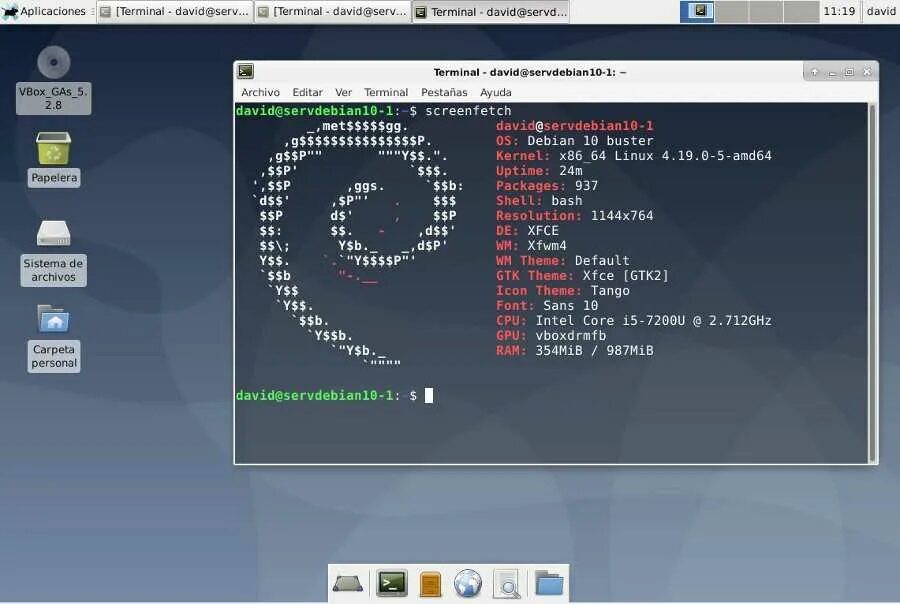Click the terminal window menu icon in title bar
Viewport: 900px width, 604px height.
(246, 71)
